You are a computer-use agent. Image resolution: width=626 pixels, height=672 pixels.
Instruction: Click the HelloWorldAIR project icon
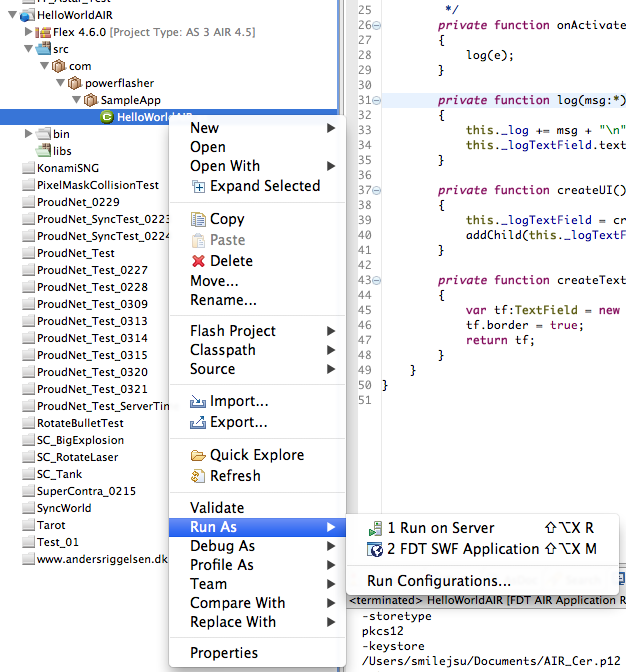pyautogui.click(x=27, y=16)
